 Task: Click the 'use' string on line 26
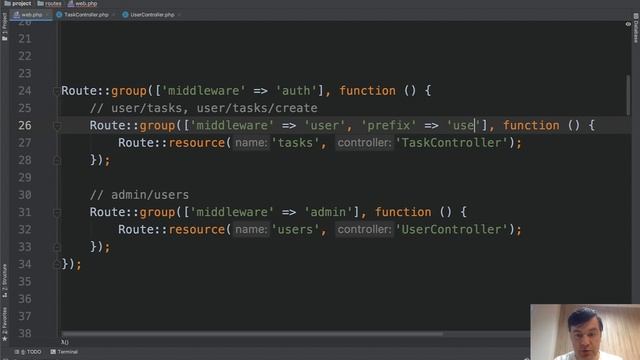[x=463, y=125]
